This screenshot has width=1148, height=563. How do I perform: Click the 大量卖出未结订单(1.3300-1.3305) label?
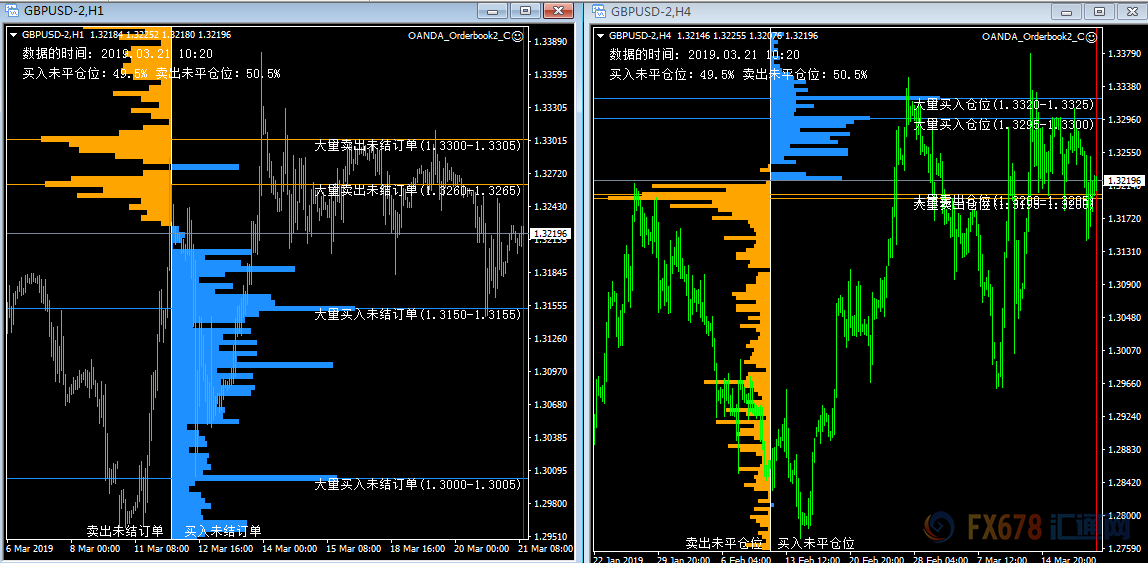pos(417,145)
